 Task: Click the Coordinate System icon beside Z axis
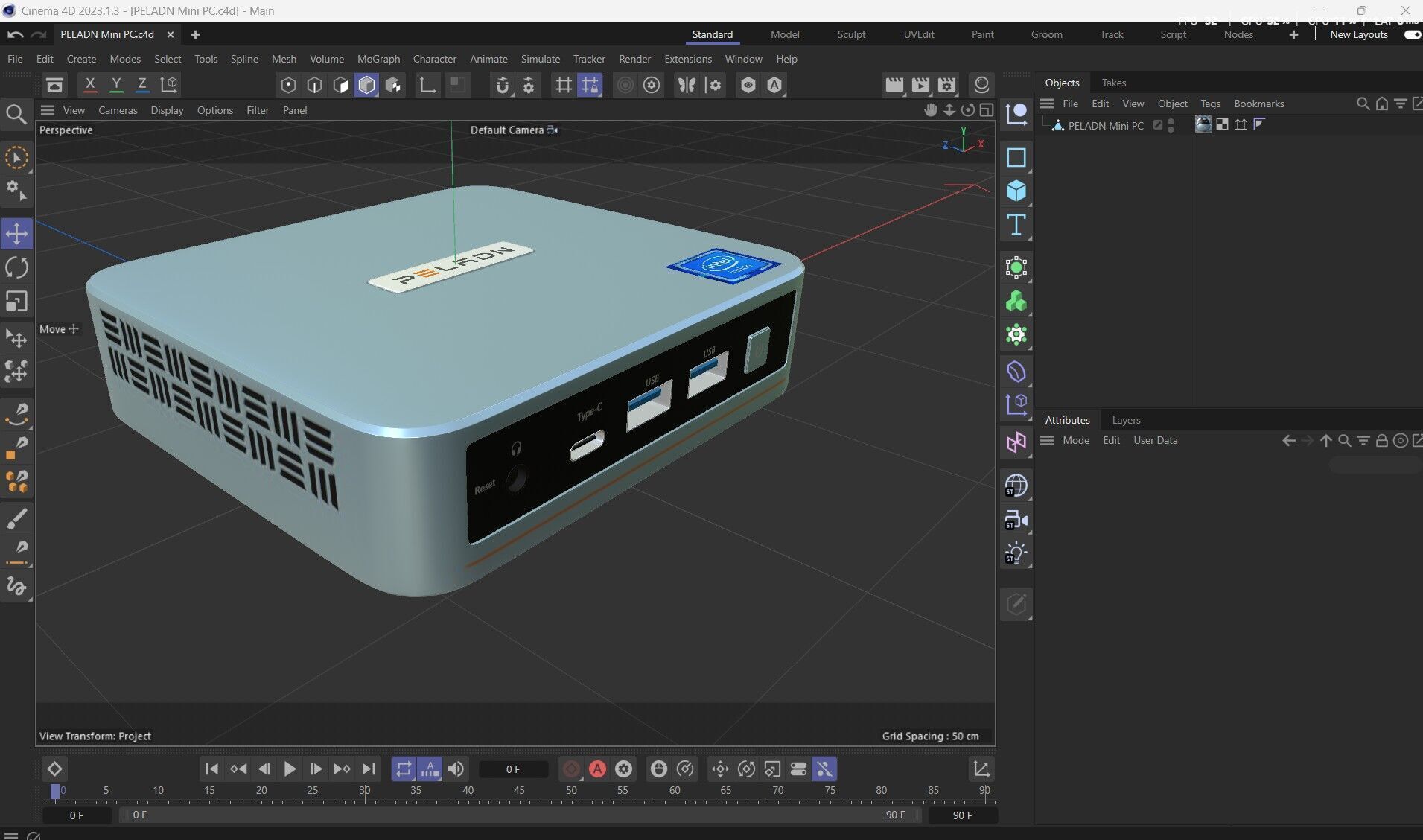point(169,85)
